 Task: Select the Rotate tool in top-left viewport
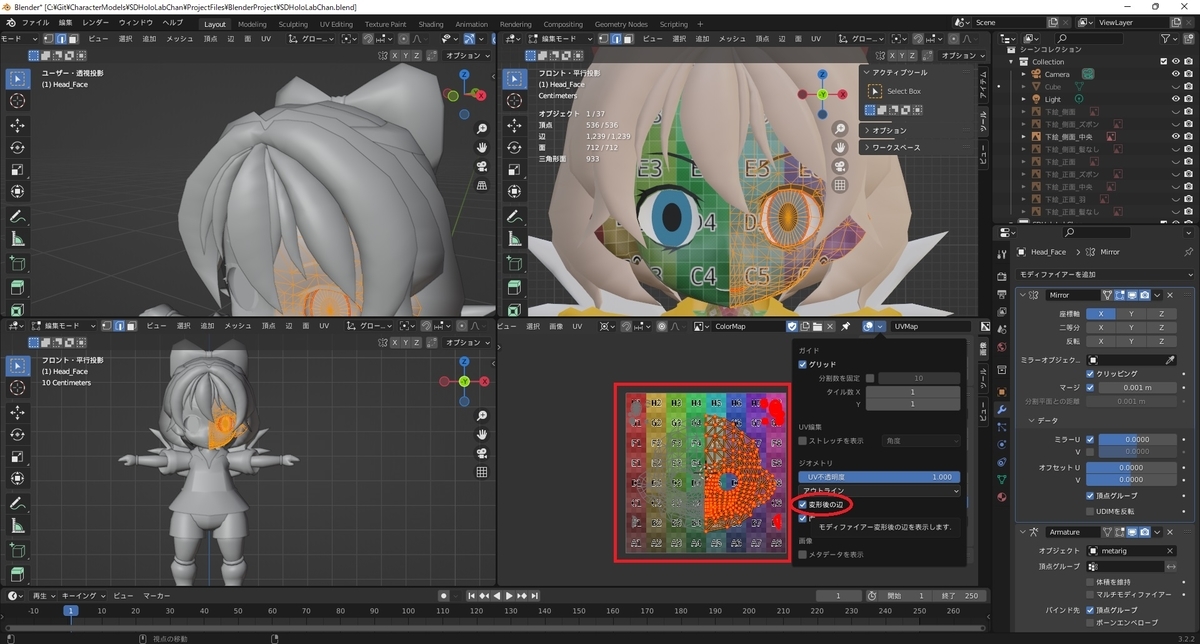(x=18, y=147)
